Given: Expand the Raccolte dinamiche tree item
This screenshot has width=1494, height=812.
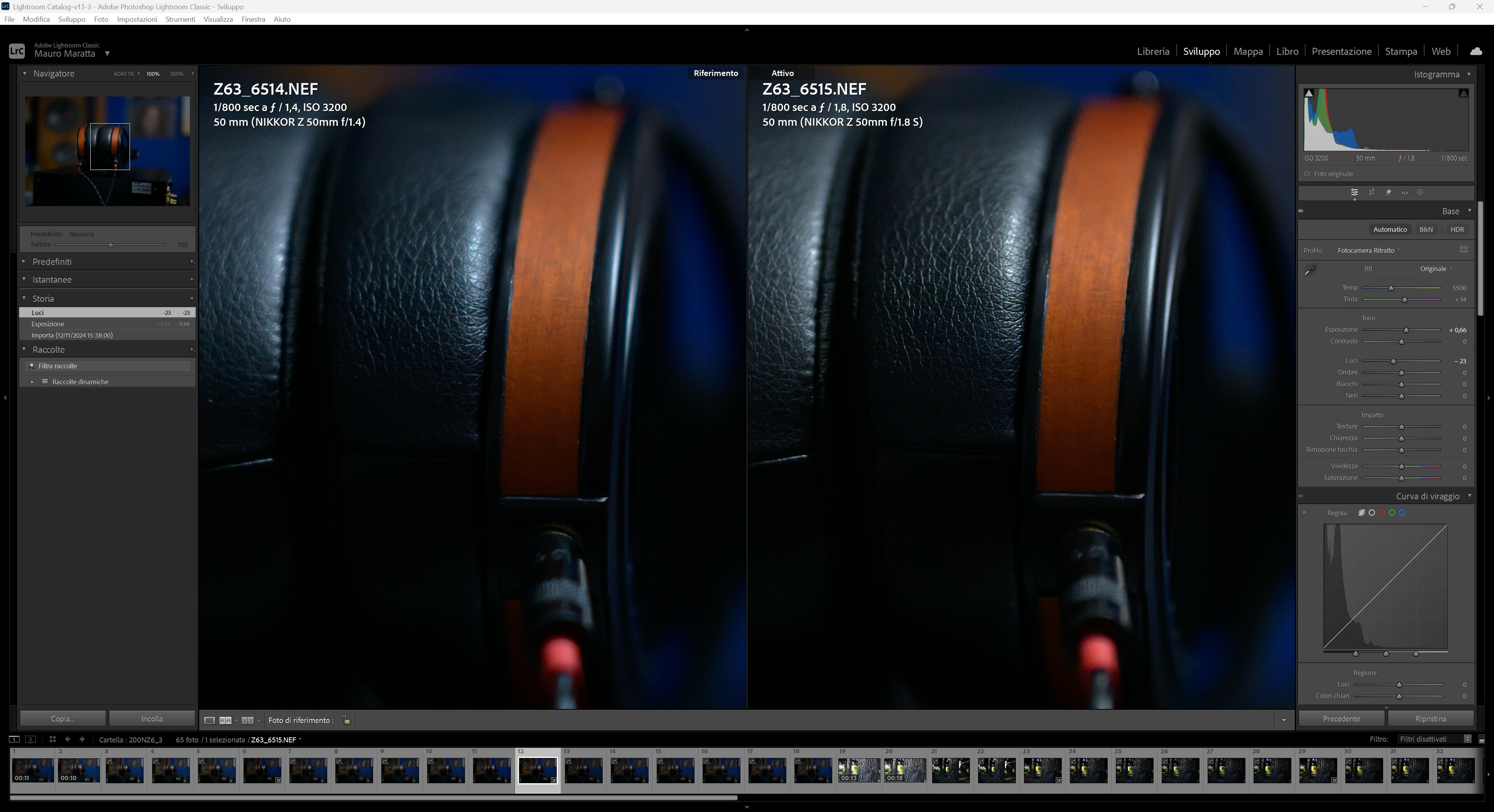Looking at the screenshot, I should pyautogui.click(x=32, y=382).
